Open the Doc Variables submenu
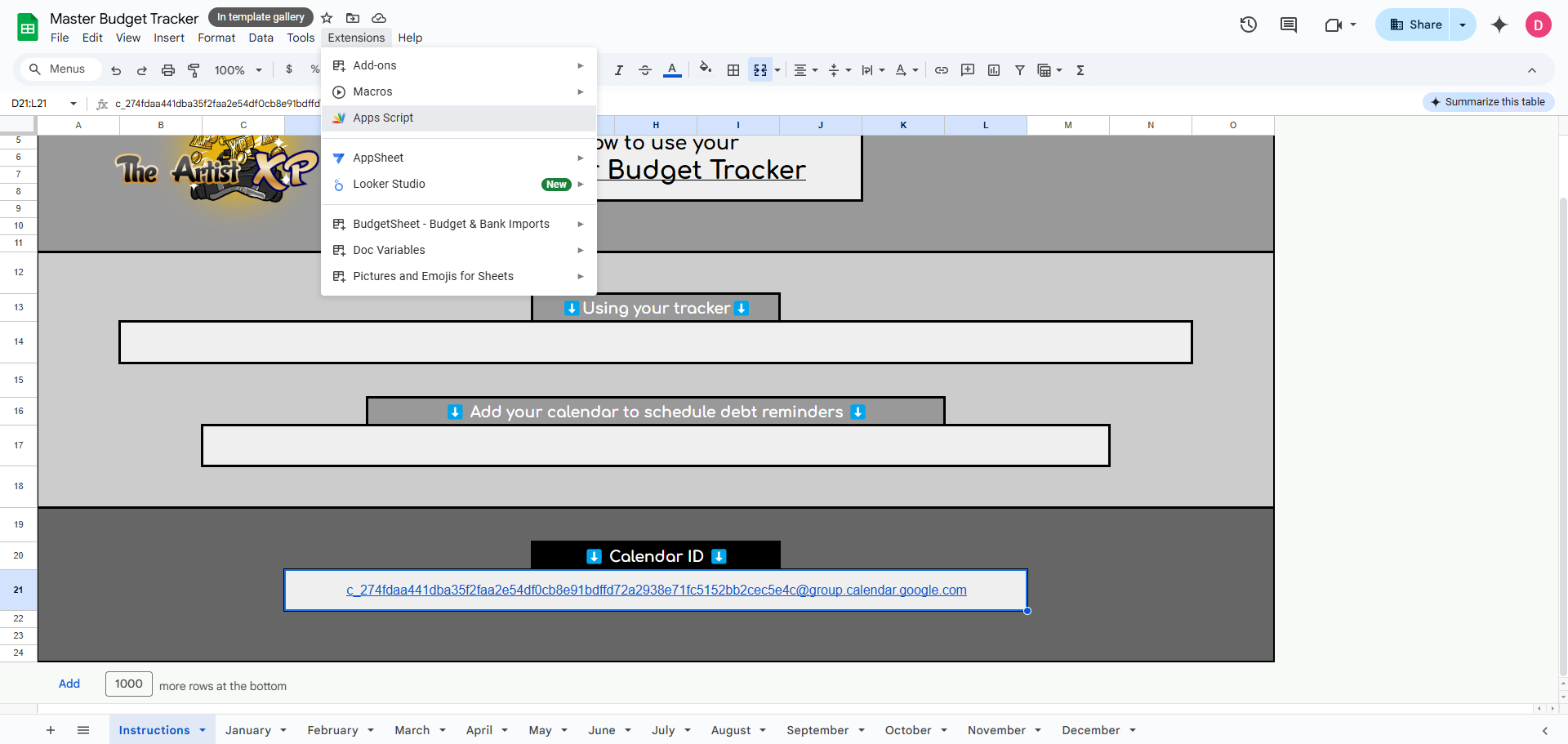 459,250
